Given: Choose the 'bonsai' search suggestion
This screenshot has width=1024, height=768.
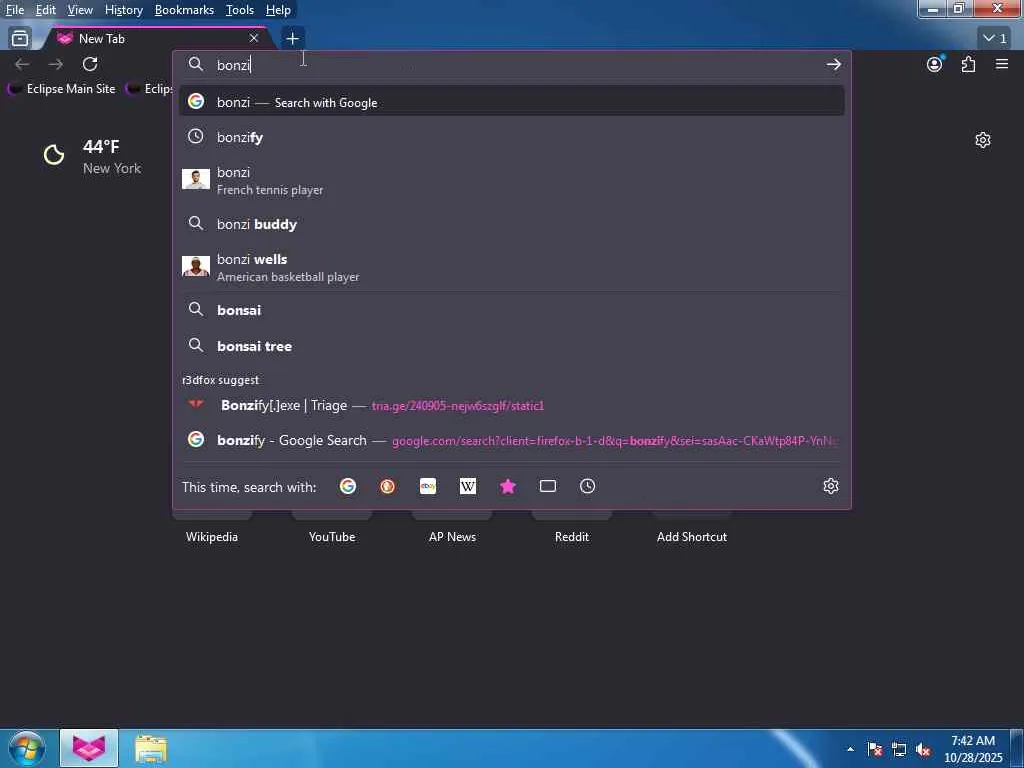Looking at the screenshot, I should click(x=511, y=310).
